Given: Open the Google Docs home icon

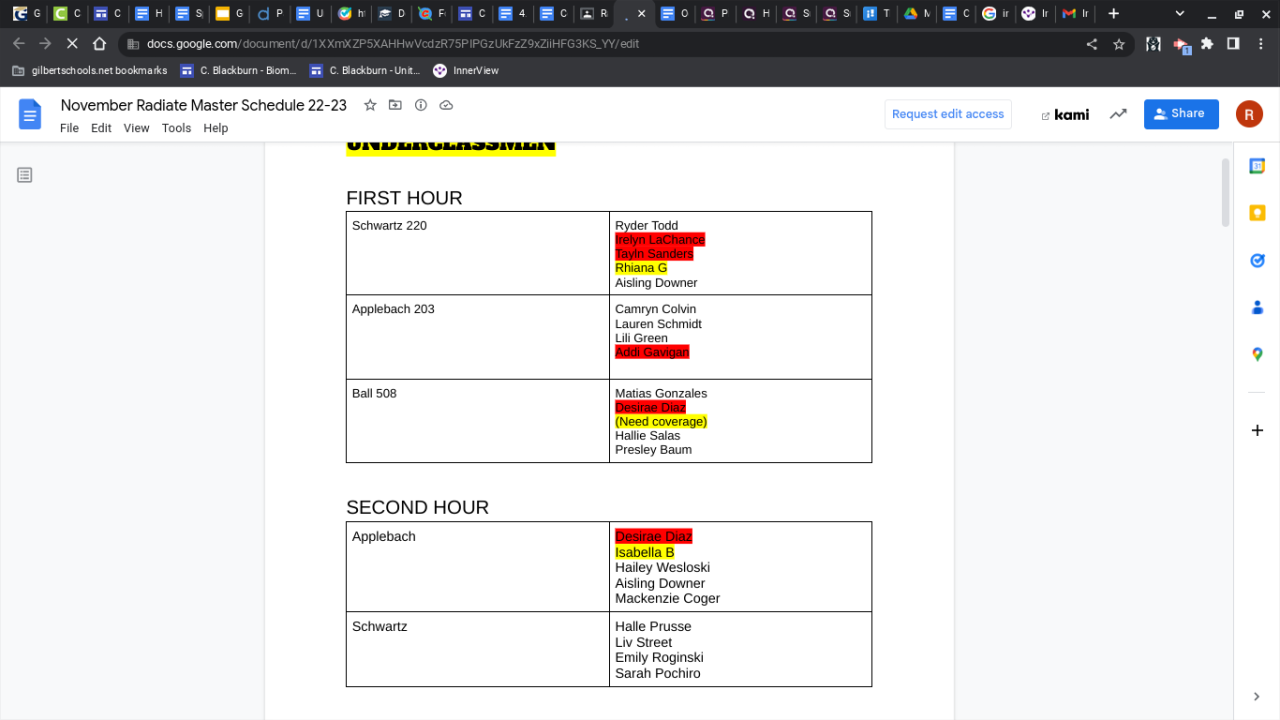Looking at the screenshot, I should pyautogui.click(x=30, y=114).
